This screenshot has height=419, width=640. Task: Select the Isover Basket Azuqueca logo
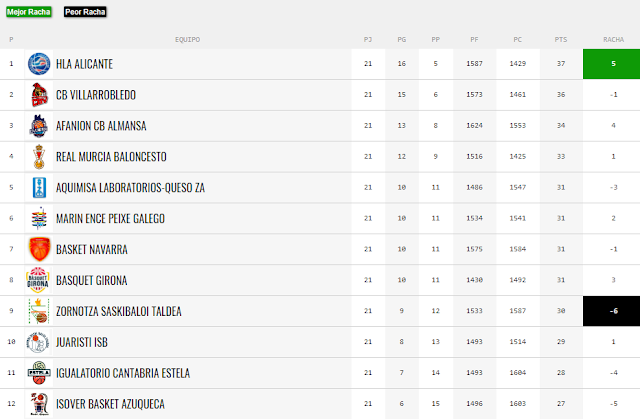click(39, 404)
